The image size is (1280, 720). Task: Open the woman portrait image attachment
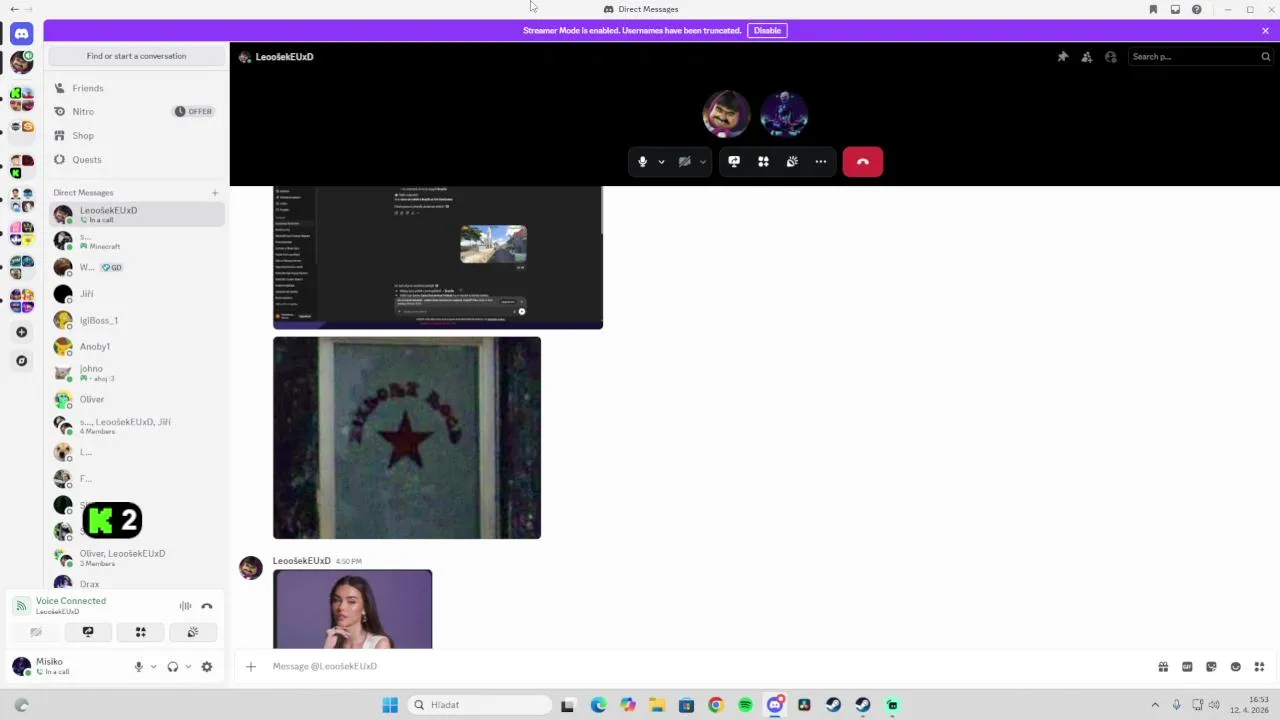[x=353, y=609]
